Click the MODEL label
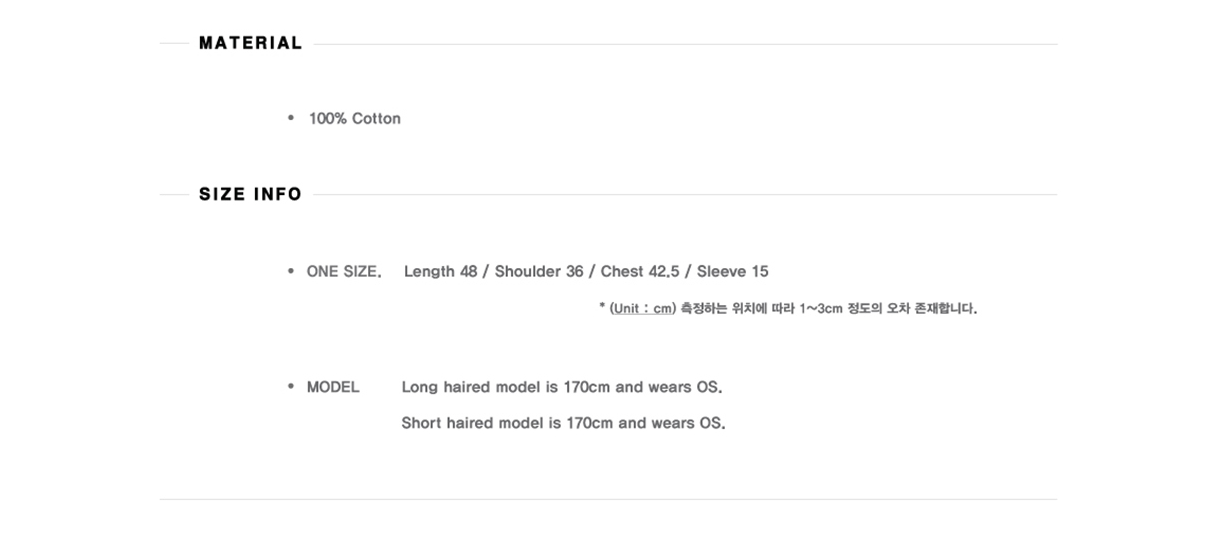The height and width of the screenshot is (538, 1214). tap(333, 387)
